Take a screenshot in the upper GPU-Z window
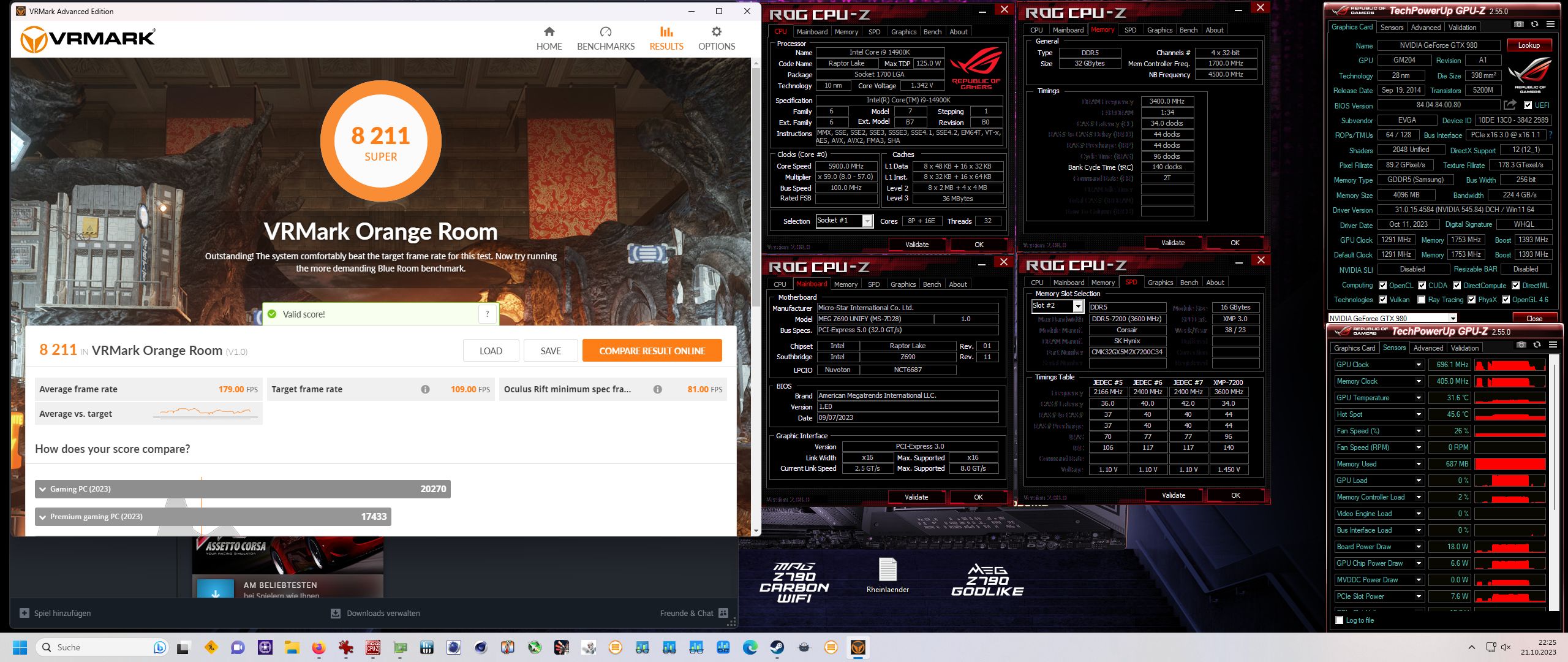 [x=1519, y=25]
